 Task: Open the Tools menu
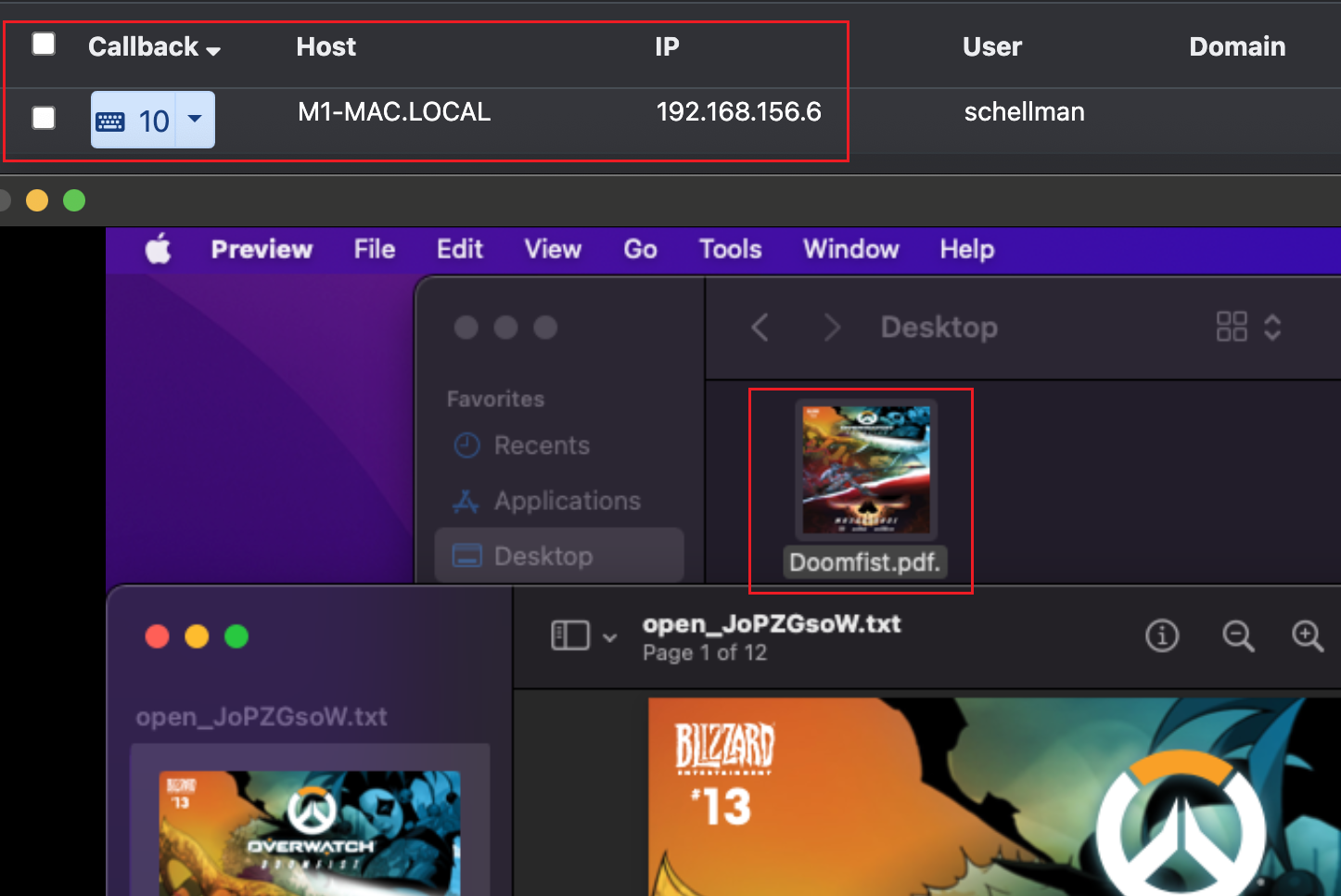(x=729, y=249)
